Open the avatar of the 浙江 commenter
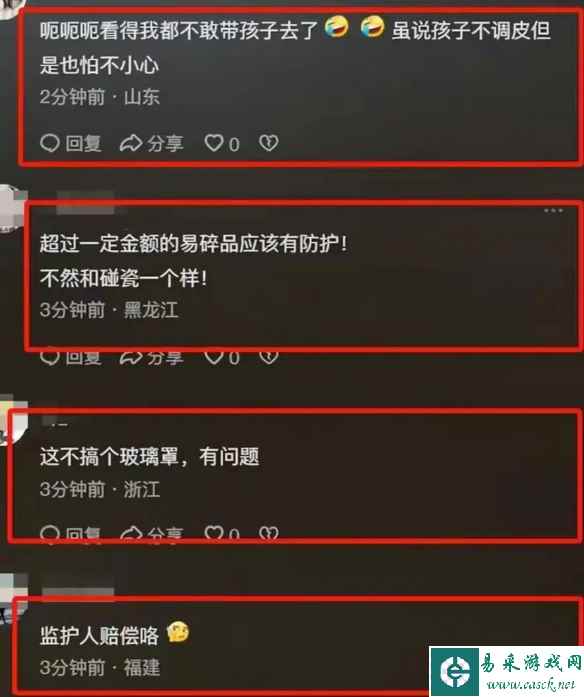 click(x=13, y=420)
